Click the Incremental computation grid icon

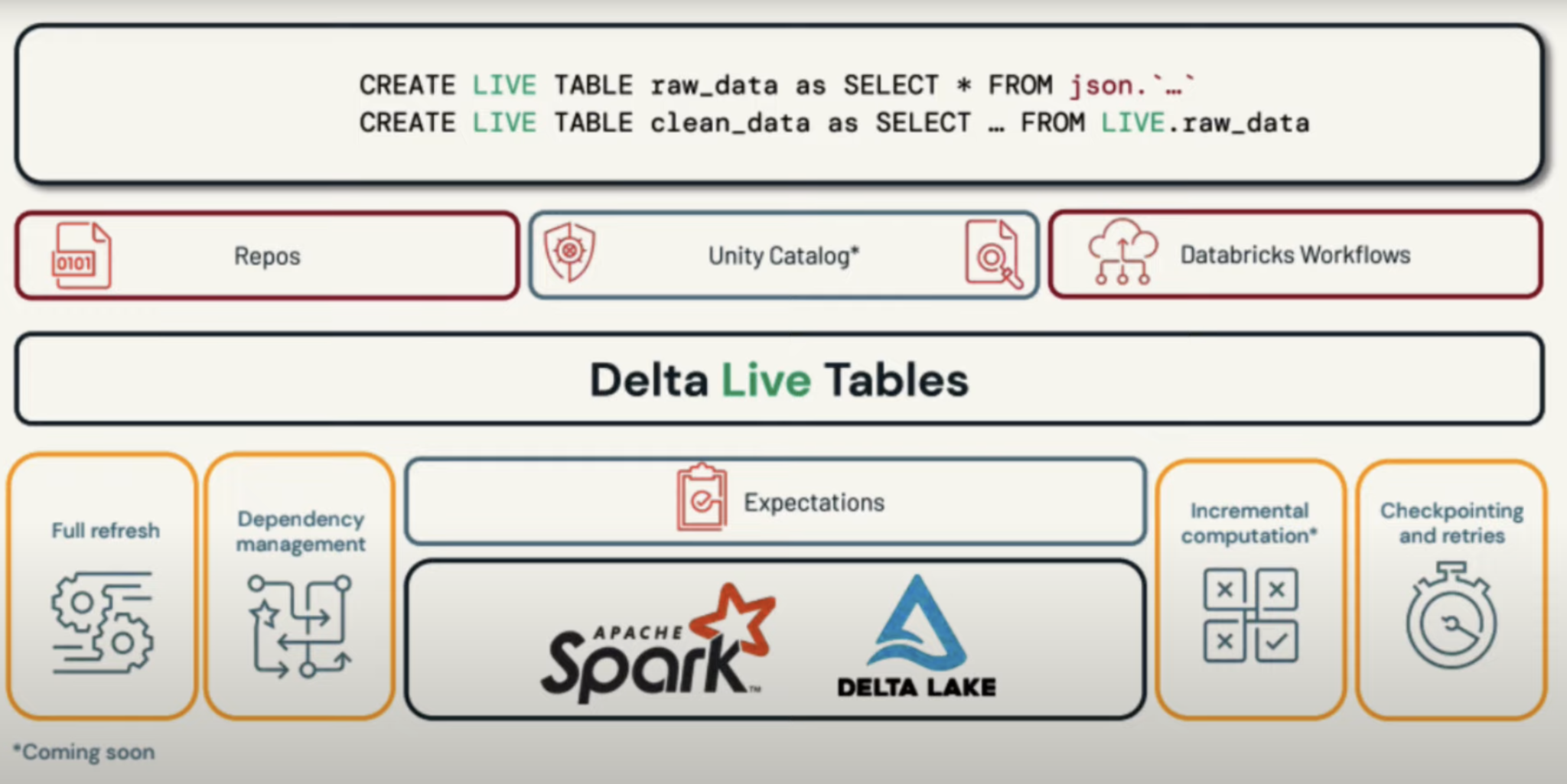point(1250,615)
